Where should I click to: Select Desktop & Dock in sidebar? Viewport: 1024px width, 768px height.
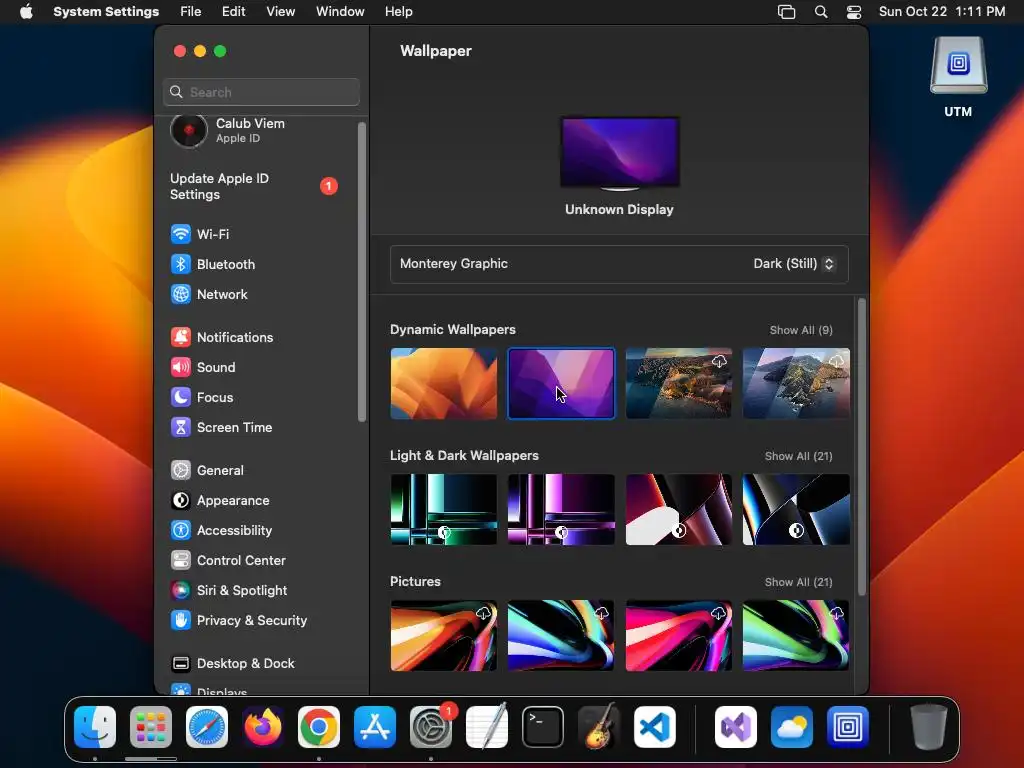232,664
